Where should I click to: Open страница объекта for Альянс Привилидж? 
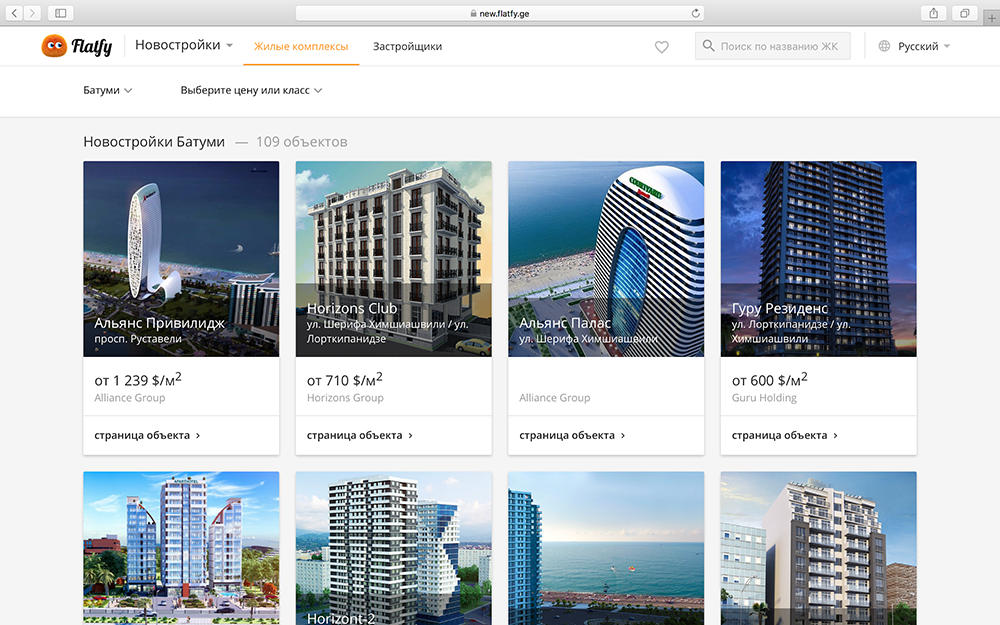coord(147,435)
